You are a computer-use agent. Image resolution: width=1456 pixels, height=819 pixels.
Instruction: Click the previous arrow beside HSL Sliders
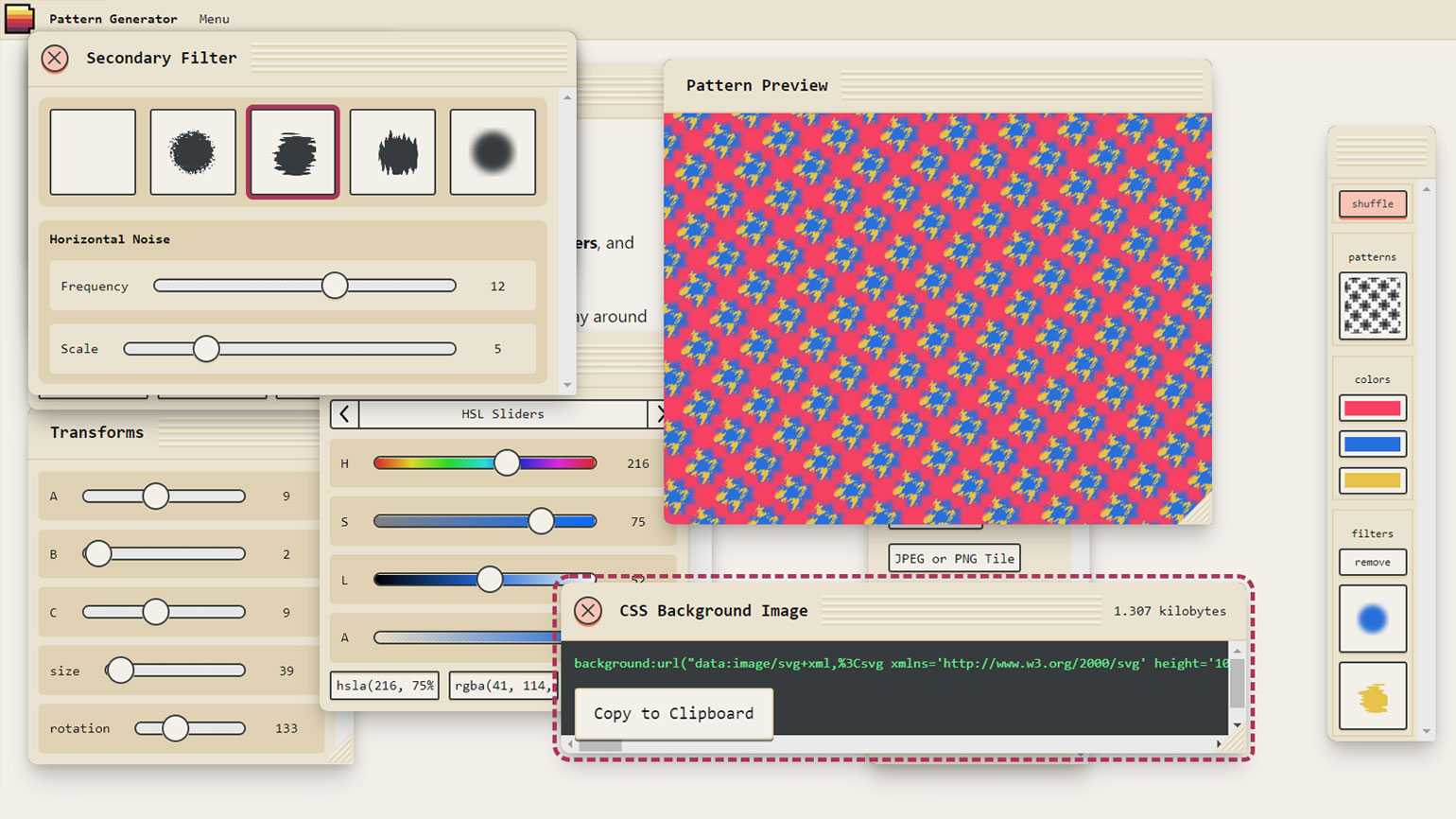pos(344,414)
